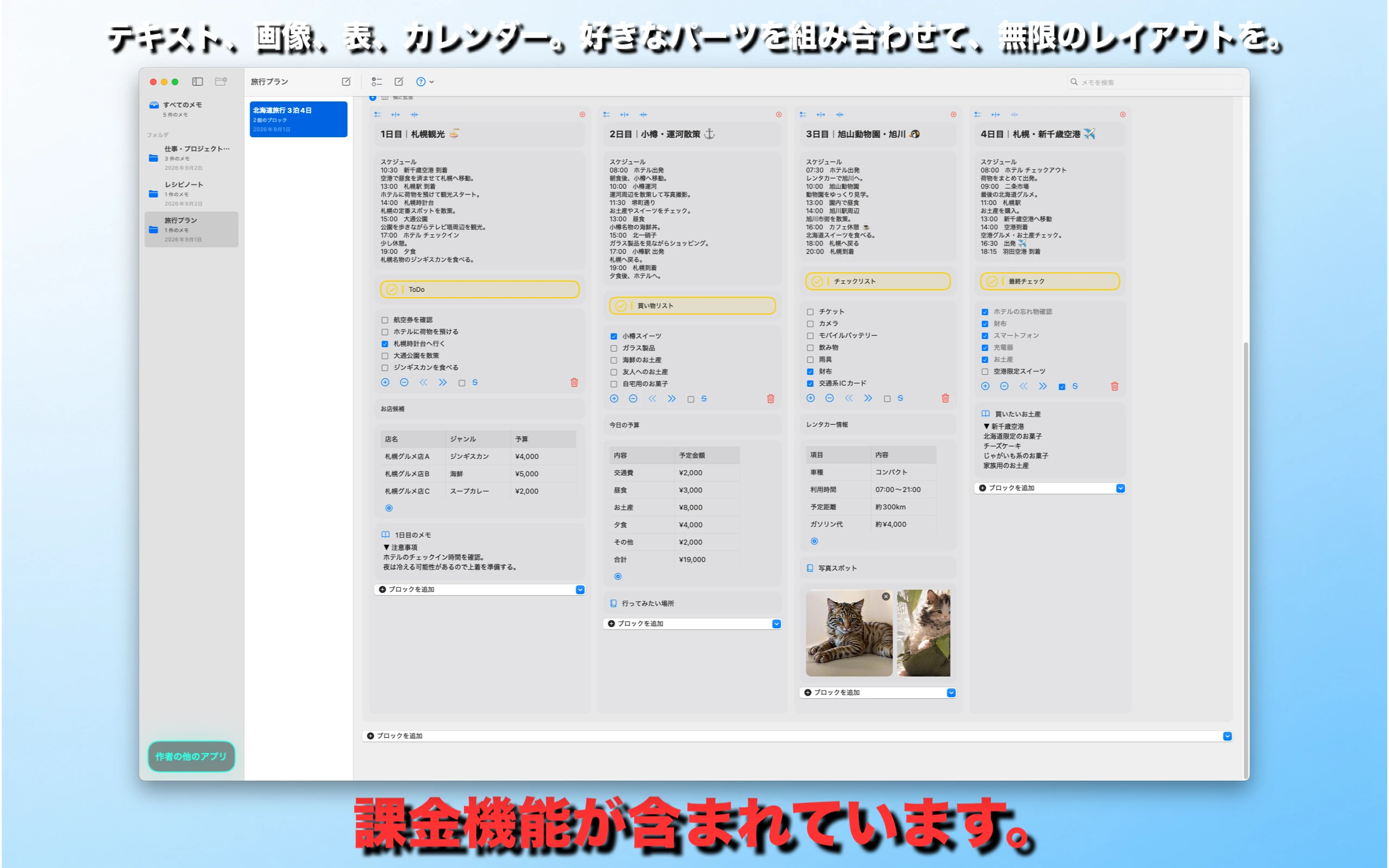Click compose new memo icon beside 旅行プラン

(346, 81)
